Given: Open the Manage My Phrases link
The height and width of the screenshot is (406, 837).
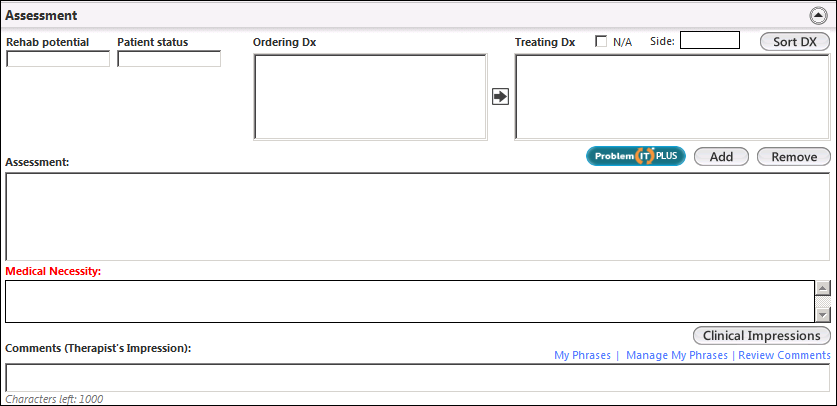Looking at the screenshot, I should [x=677, y=355].
